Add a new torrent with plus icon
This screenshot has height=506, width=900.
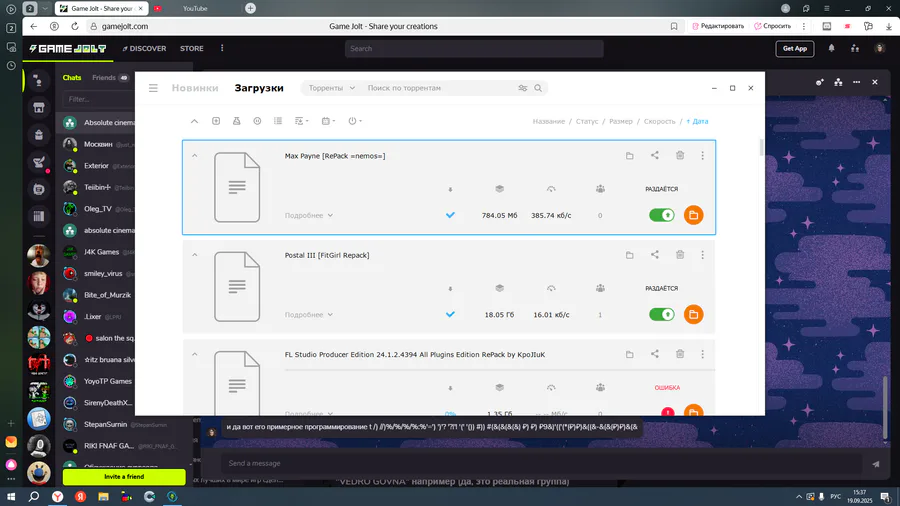[216, 121]
